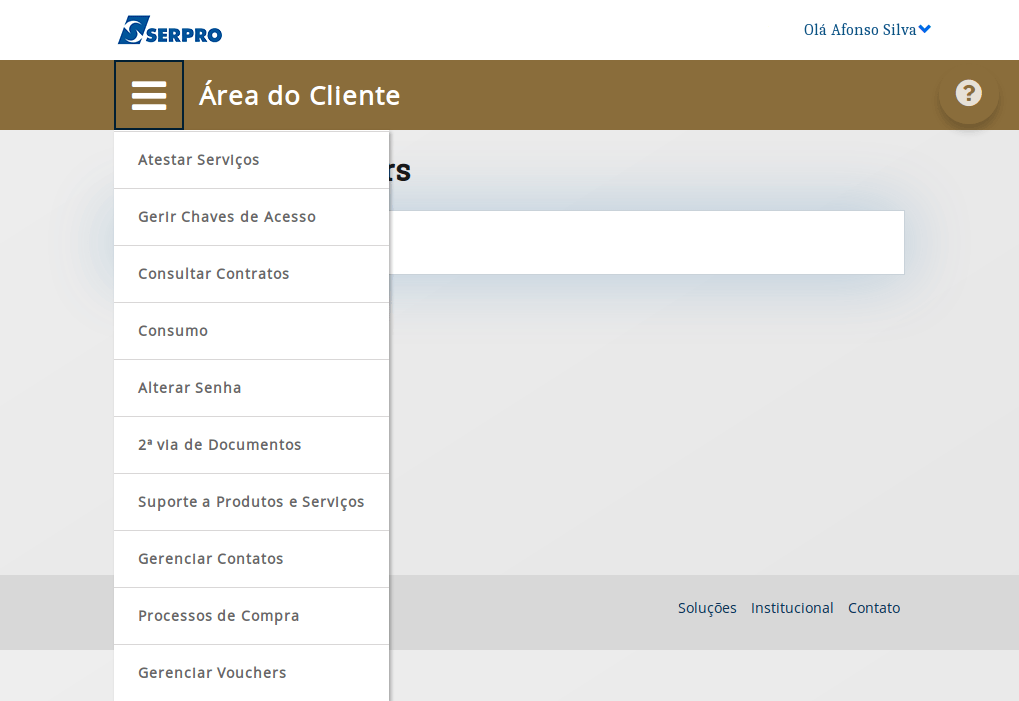This screenshot has height=701, width=1019.
Task: Open the Institucional footer link
Action: pyautogui.click(x=792, y=608)
